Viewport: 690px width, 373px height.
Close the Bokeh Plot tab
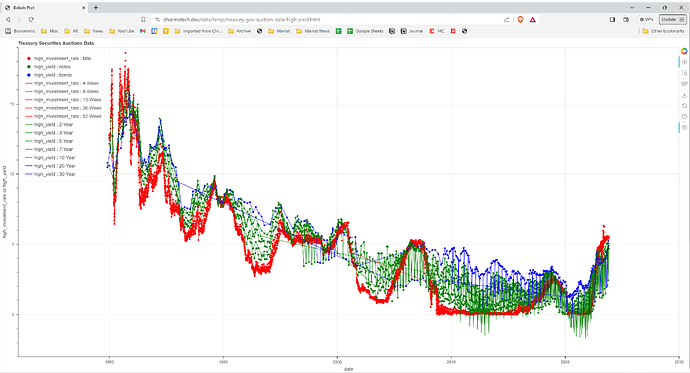point(84,7)
